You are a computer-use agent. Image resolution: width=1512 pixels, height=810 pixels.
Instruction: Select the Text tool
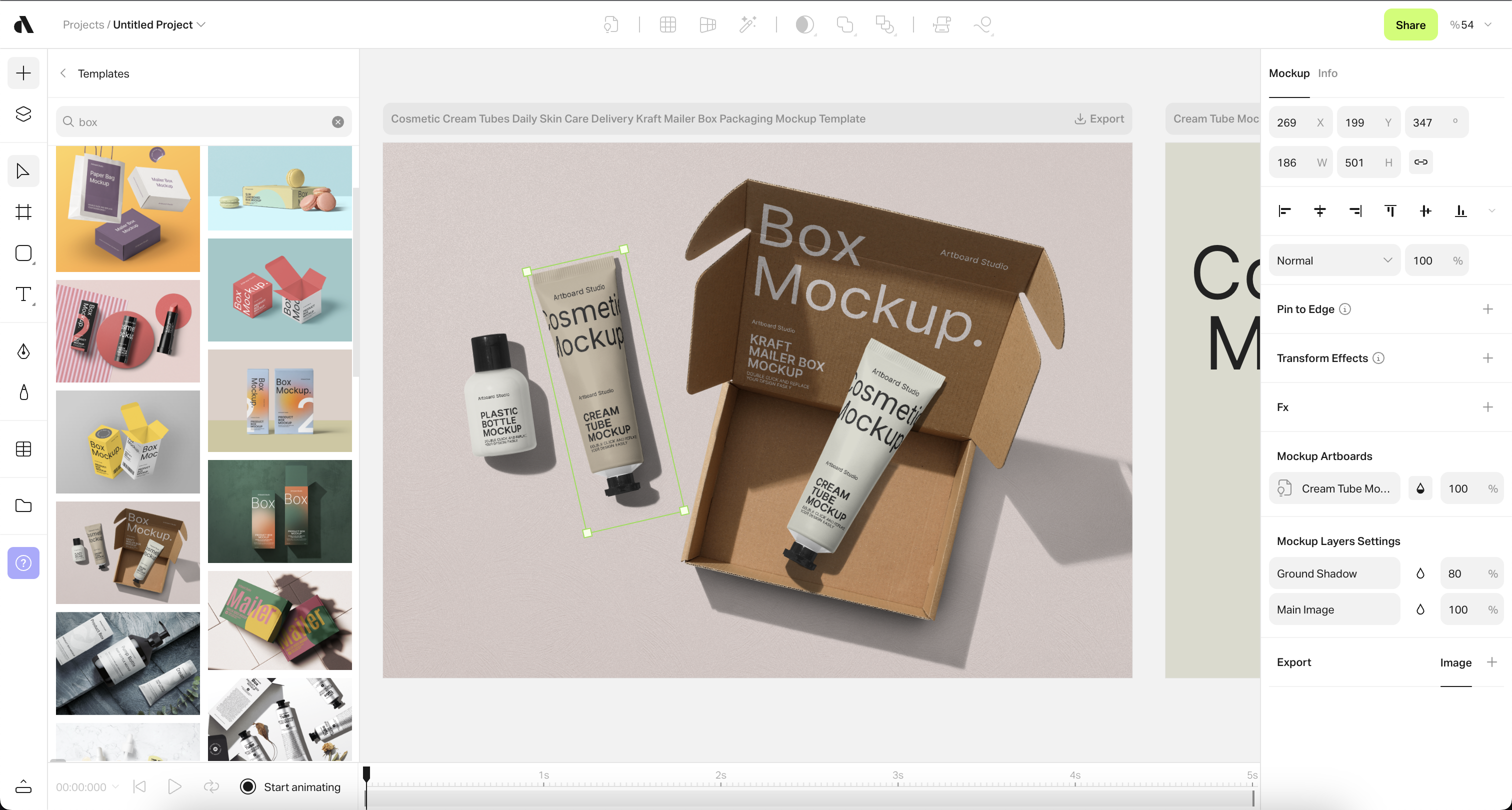click(x=23, y=294)
